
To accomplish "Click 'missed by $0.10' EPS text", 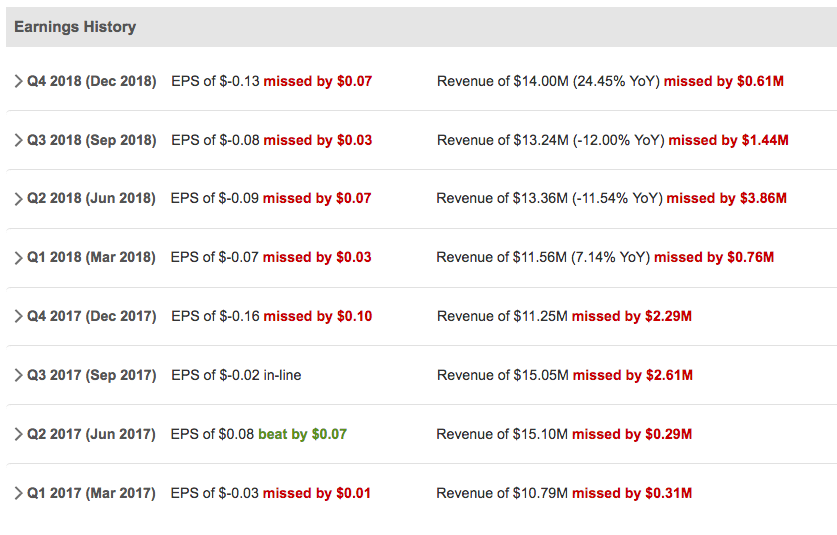I will click(x=318, y=316).
